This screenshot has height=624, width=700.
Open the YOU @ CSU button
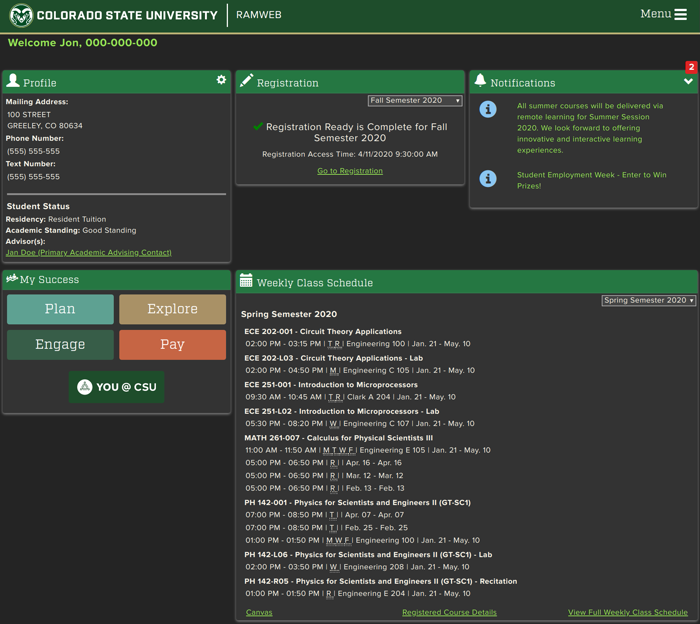click(x=117, y=387)
